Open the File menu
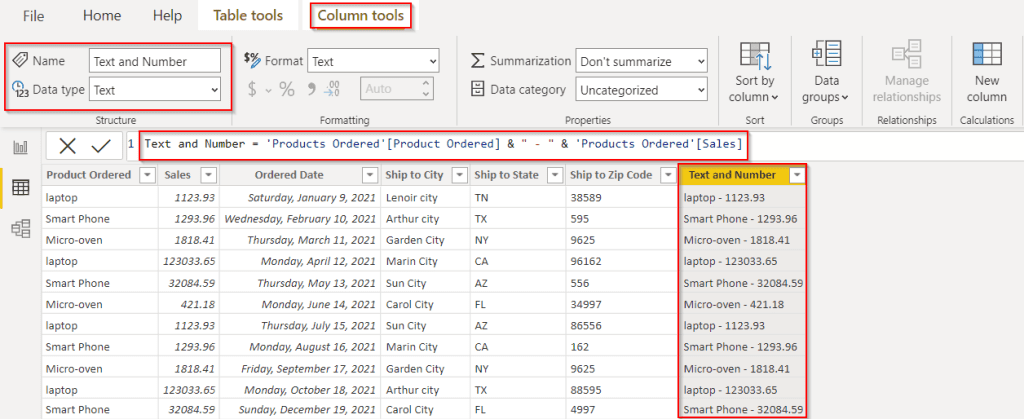The image size is (1024, 419). point(33,16)
